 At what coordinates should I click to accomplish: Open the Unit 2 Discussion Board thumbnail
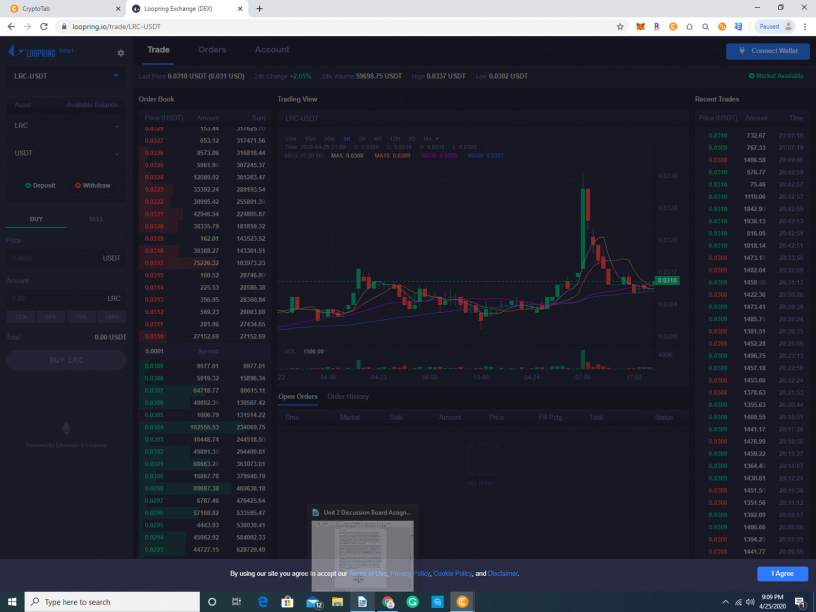point(363,548)
